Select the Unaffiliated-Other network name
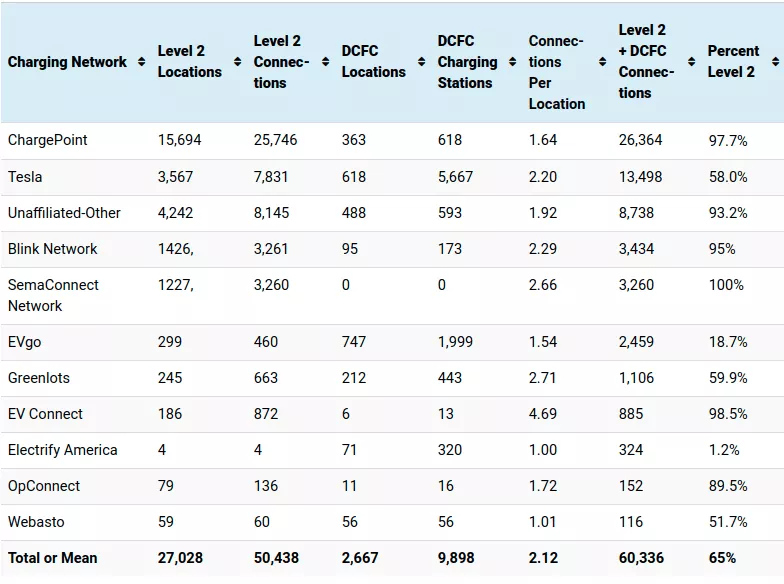 [x=64, y=212]
